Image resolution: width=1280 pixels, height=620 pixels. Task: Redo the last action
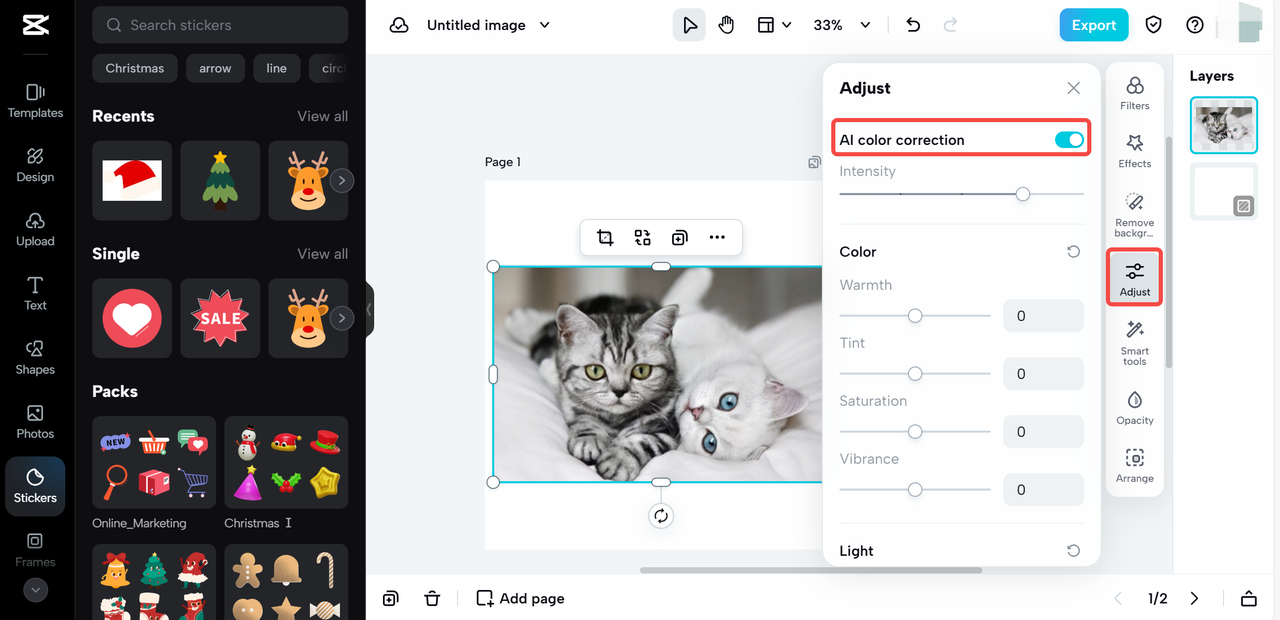click(x=950, y=25)
